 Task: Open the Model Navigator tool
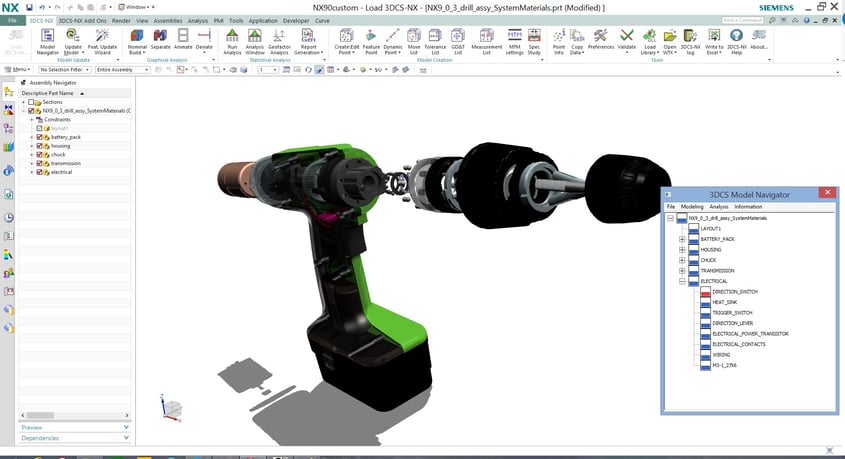point(47,40)
